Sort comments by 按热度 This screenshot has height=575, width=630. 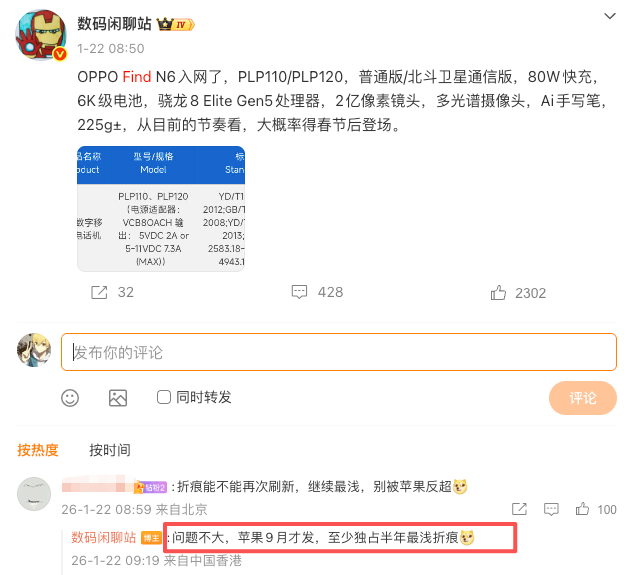point(38,450)
